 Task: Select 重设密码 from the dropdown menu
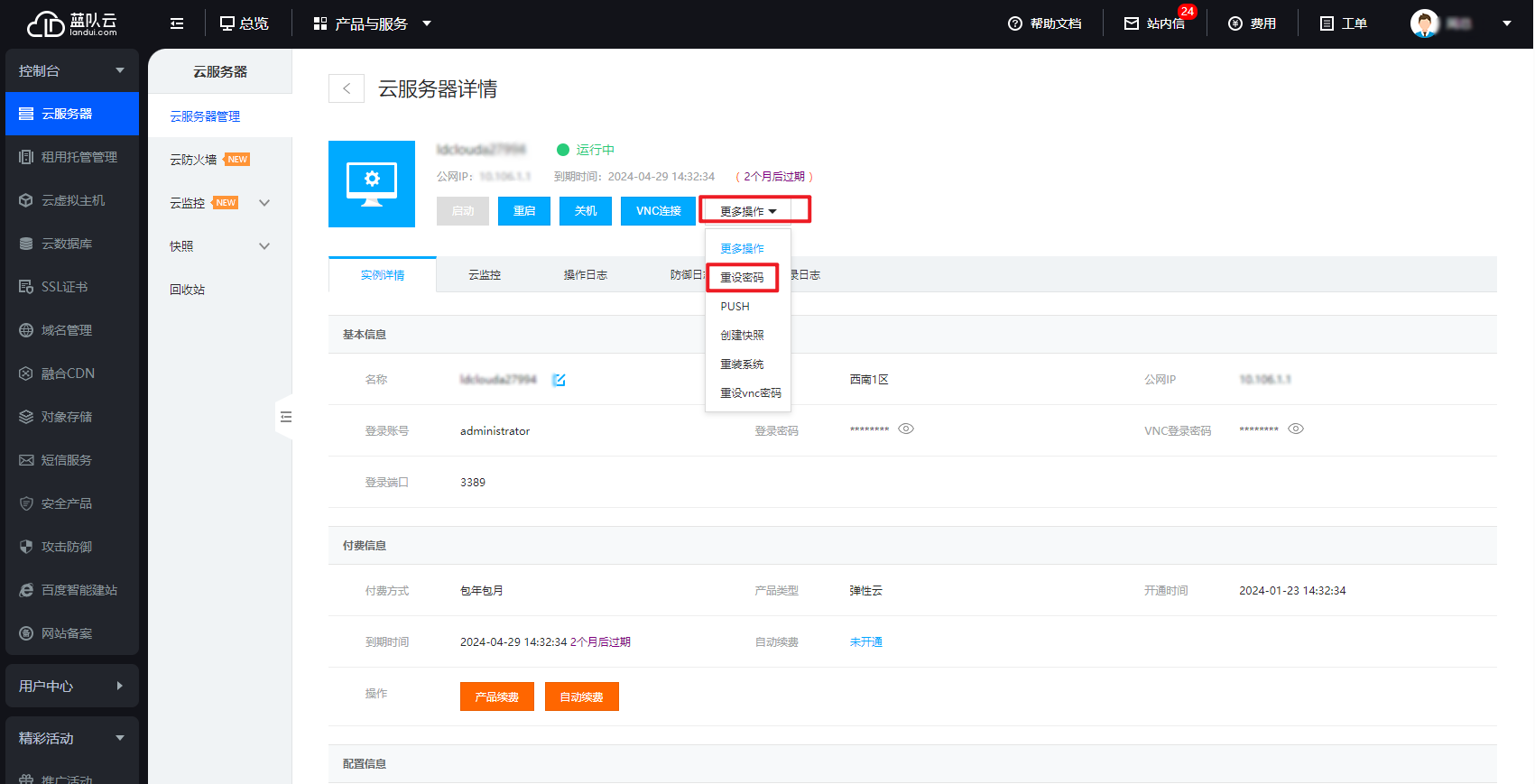pyautogui.click(x=742, y=278)
